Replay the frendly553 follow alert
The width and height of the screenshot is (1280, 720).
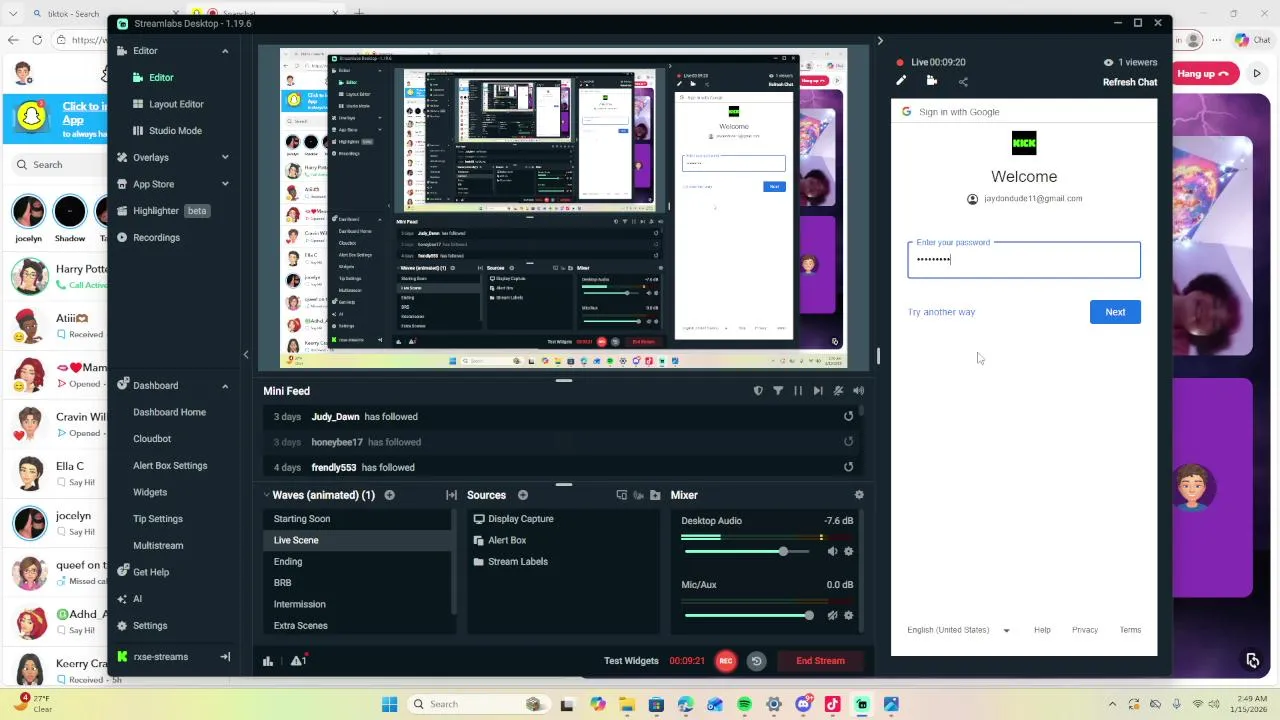848,467
